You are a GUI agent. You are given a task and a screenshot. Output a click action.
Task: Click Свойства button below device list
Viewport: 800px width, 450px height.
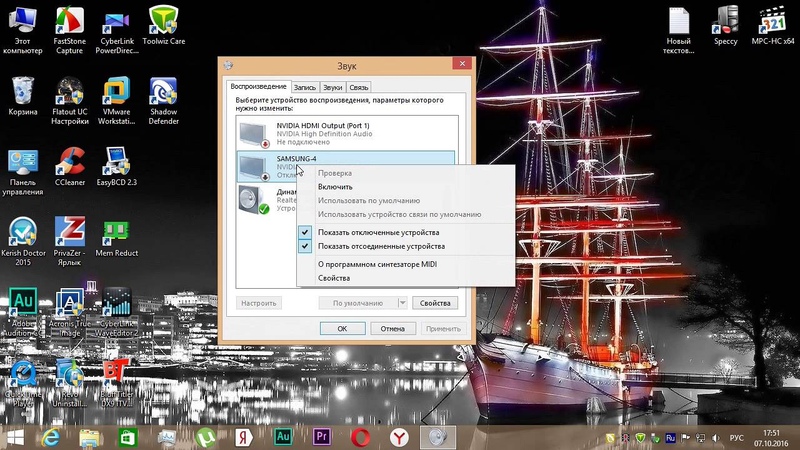coord(435,303)
